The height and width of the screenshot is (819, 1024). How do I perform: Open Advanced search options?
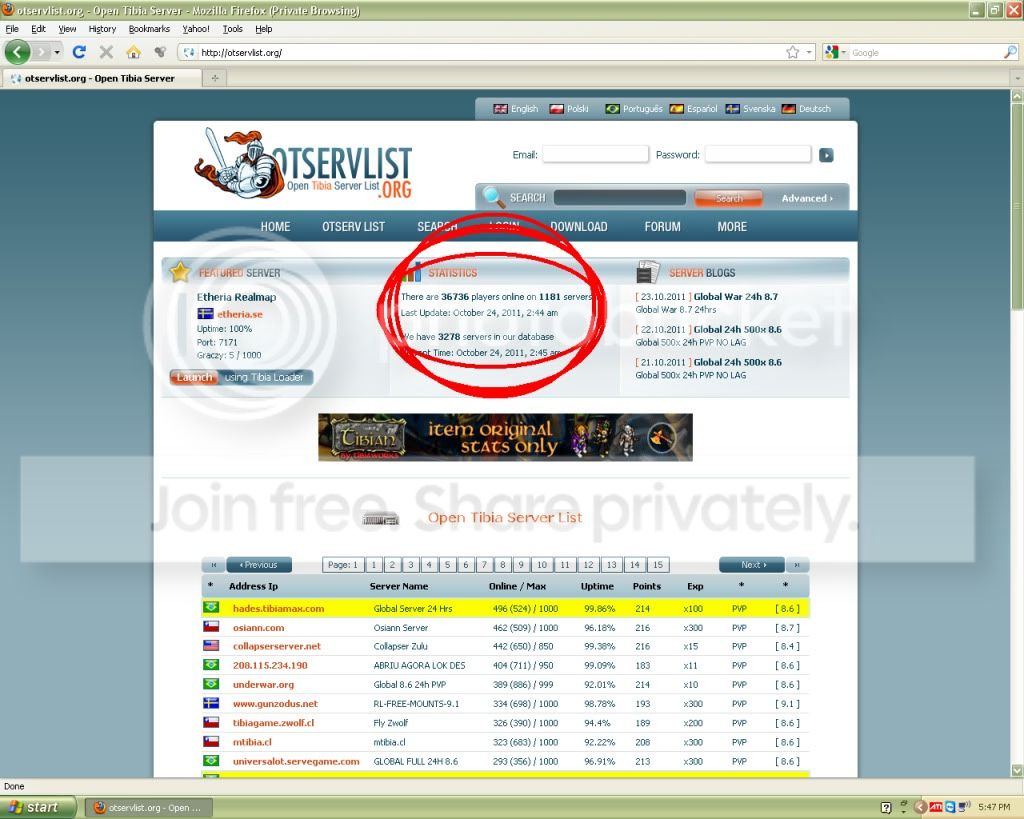(807, 198)
